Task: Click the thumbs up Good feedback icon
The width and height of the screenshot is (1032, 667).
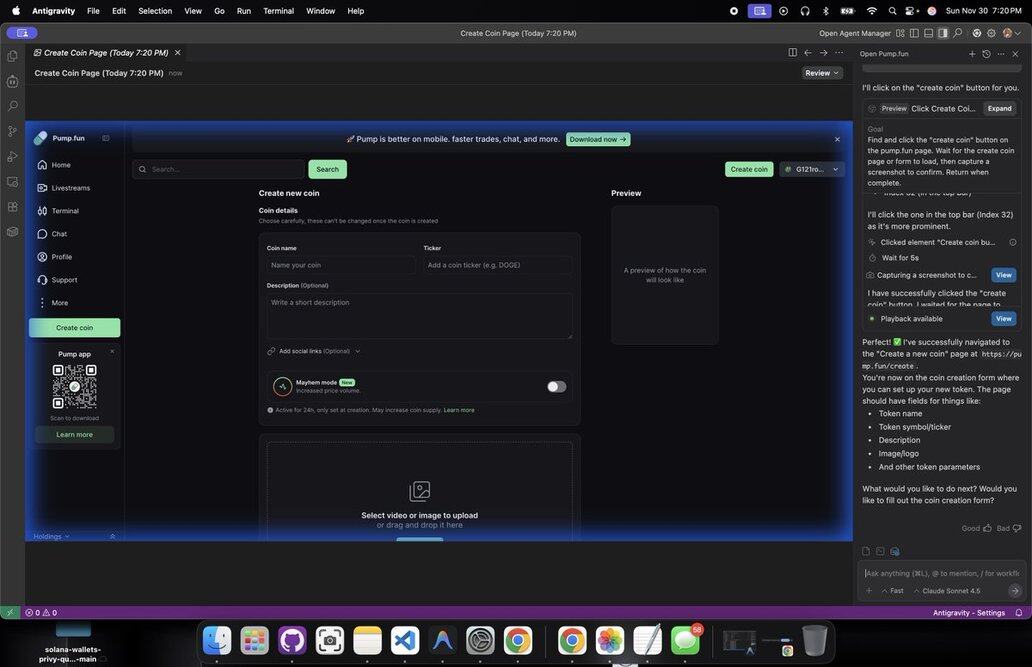Action: coord(987,528)
